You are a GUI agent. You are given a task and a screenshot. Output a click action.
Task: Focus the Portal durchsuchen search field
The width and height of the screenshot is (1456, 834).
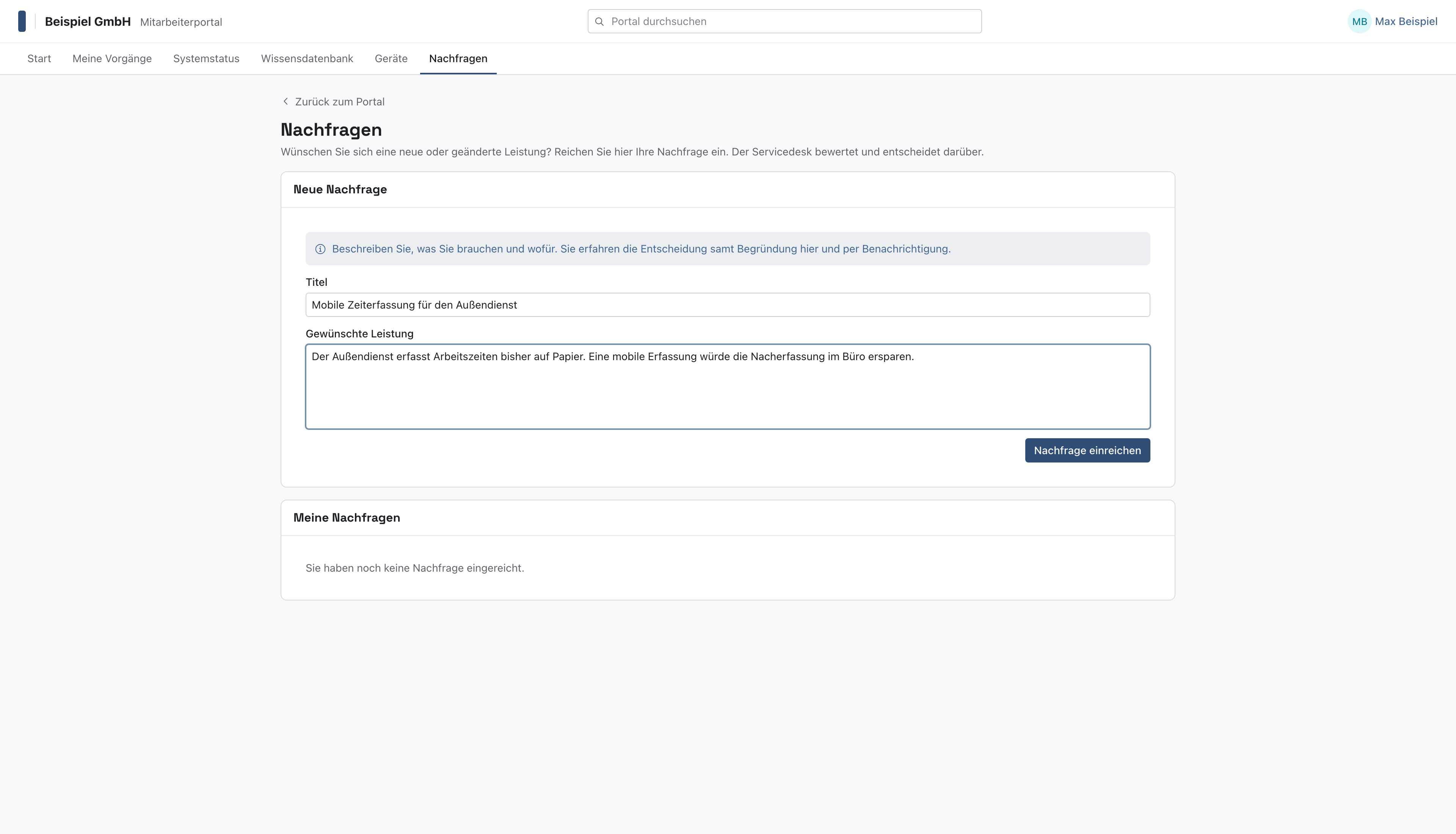click(x=784, y=21)
